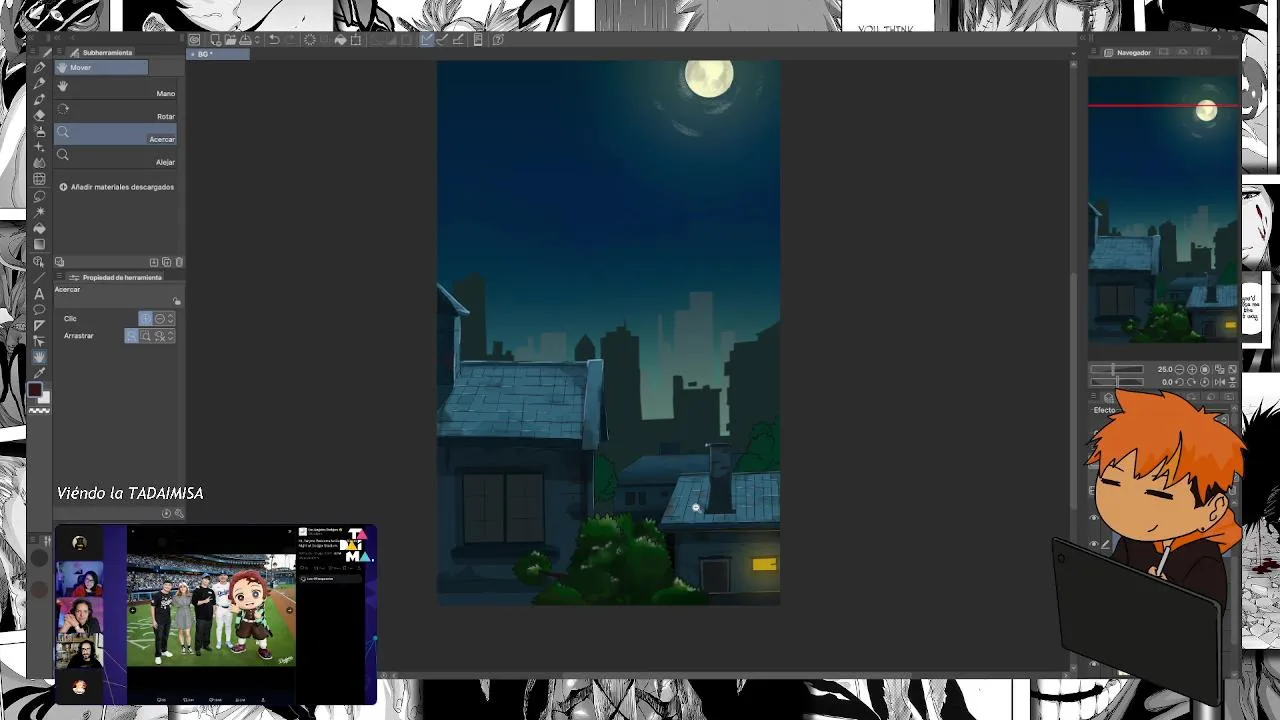Click the Open file toolbar icon
1280x720 pixels.
coord(231,40)
